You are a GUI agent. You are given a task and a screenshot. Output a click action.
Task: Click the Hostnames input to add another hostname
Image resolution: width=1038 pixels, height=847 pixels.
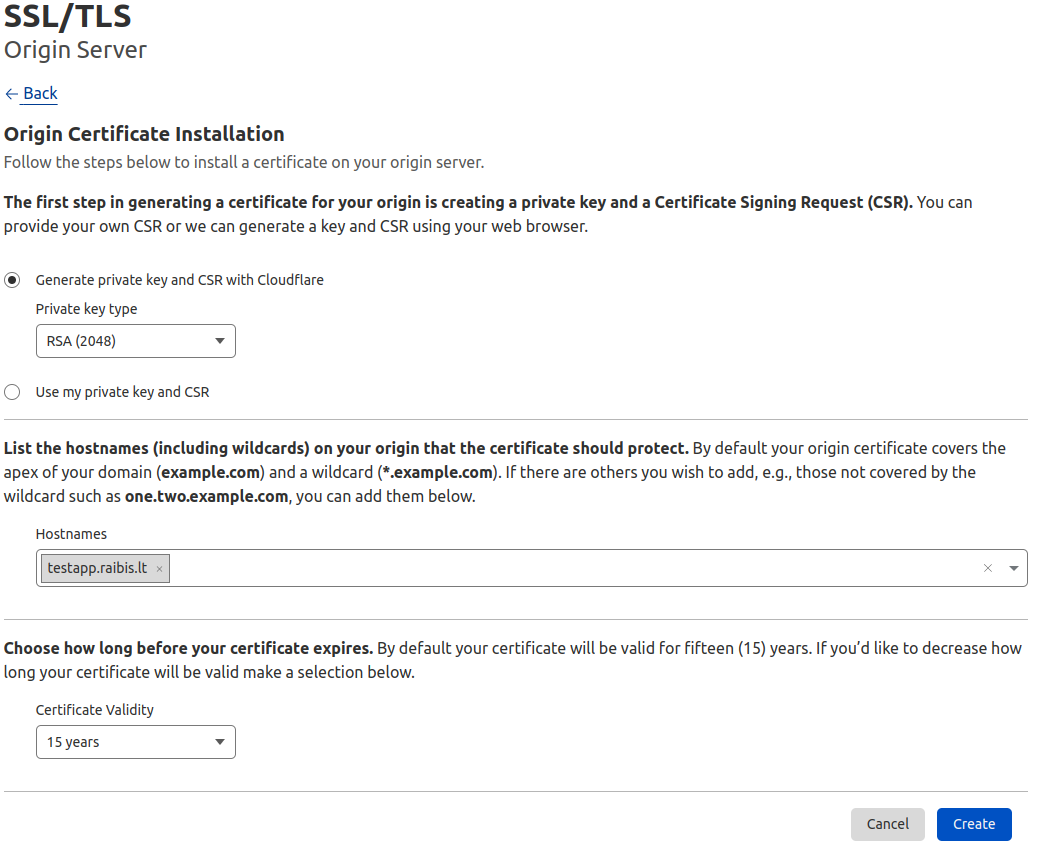click(x=500, y=567)
